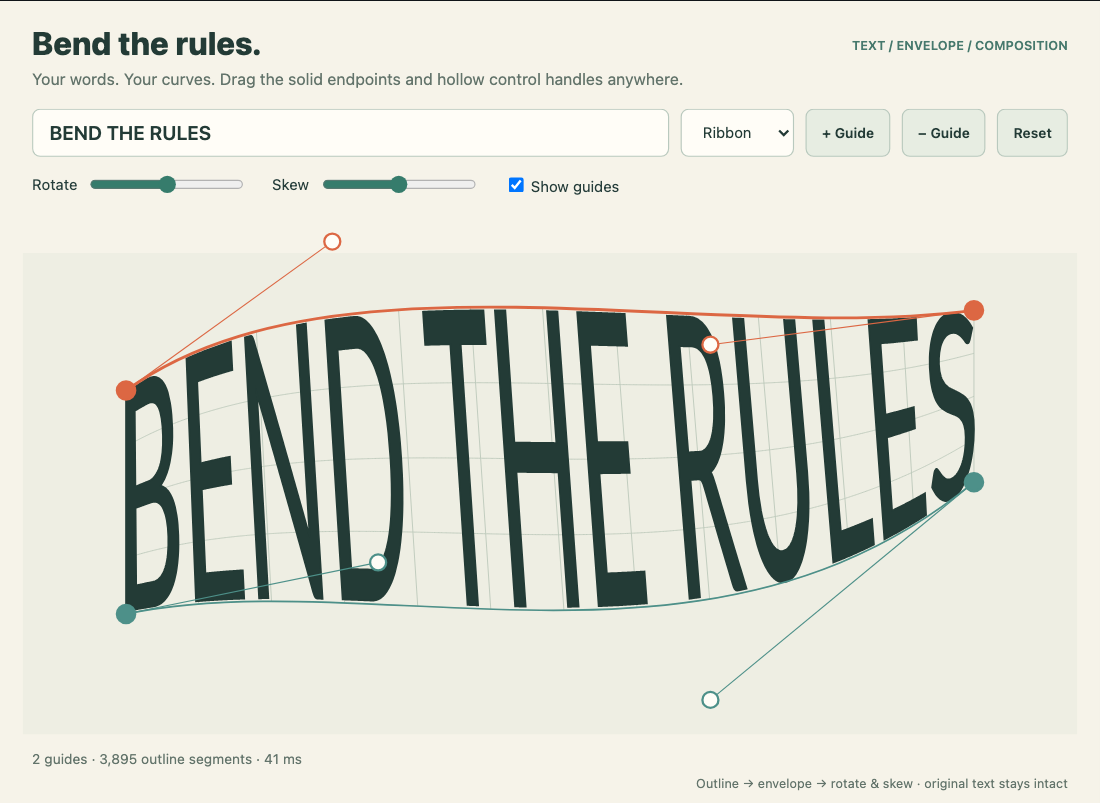This screenshot has width=1100, height=803.
Task: Click the Skew slider thumb
Action: [398, 184]
